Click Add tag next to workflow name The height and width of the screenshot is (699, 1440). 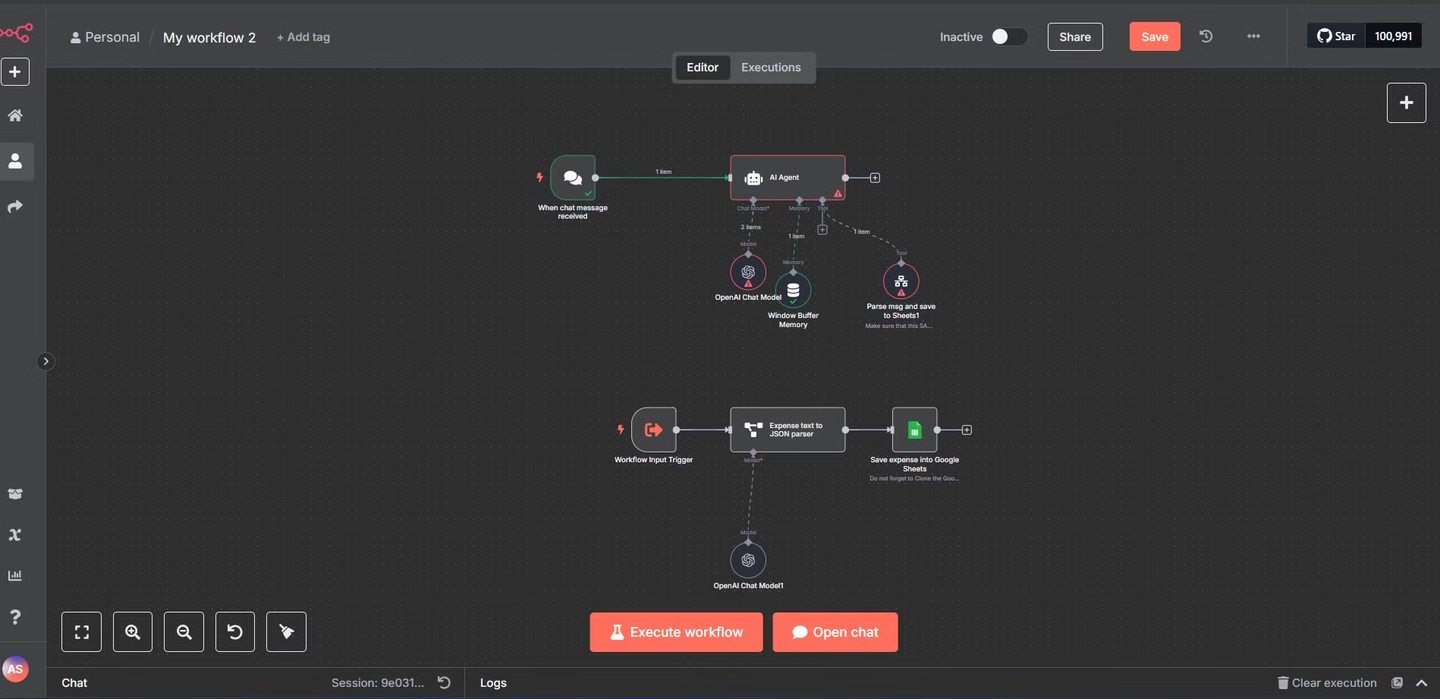pos(303,37)
